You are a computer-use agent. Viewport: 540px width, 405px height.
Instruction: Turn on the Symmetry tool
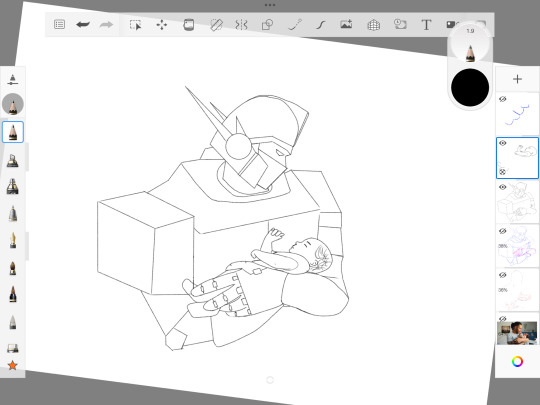point(241,25)
